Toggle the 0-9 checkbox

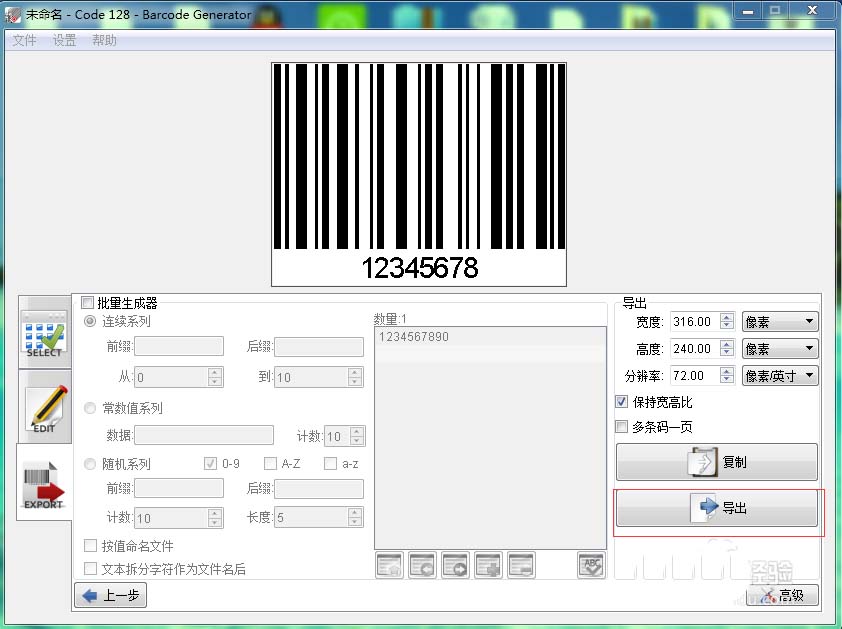coord(210,463)
